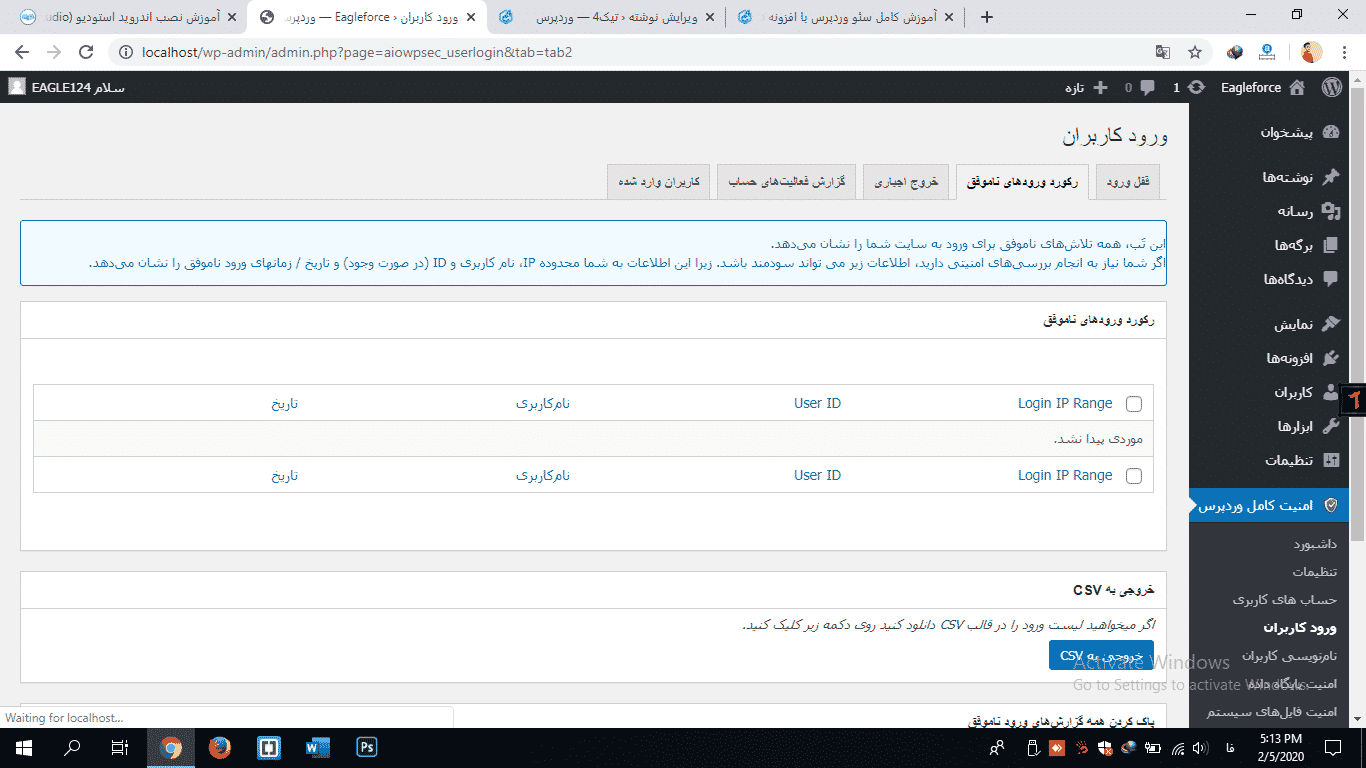Open کاربران users icon

coord(1330,392)
